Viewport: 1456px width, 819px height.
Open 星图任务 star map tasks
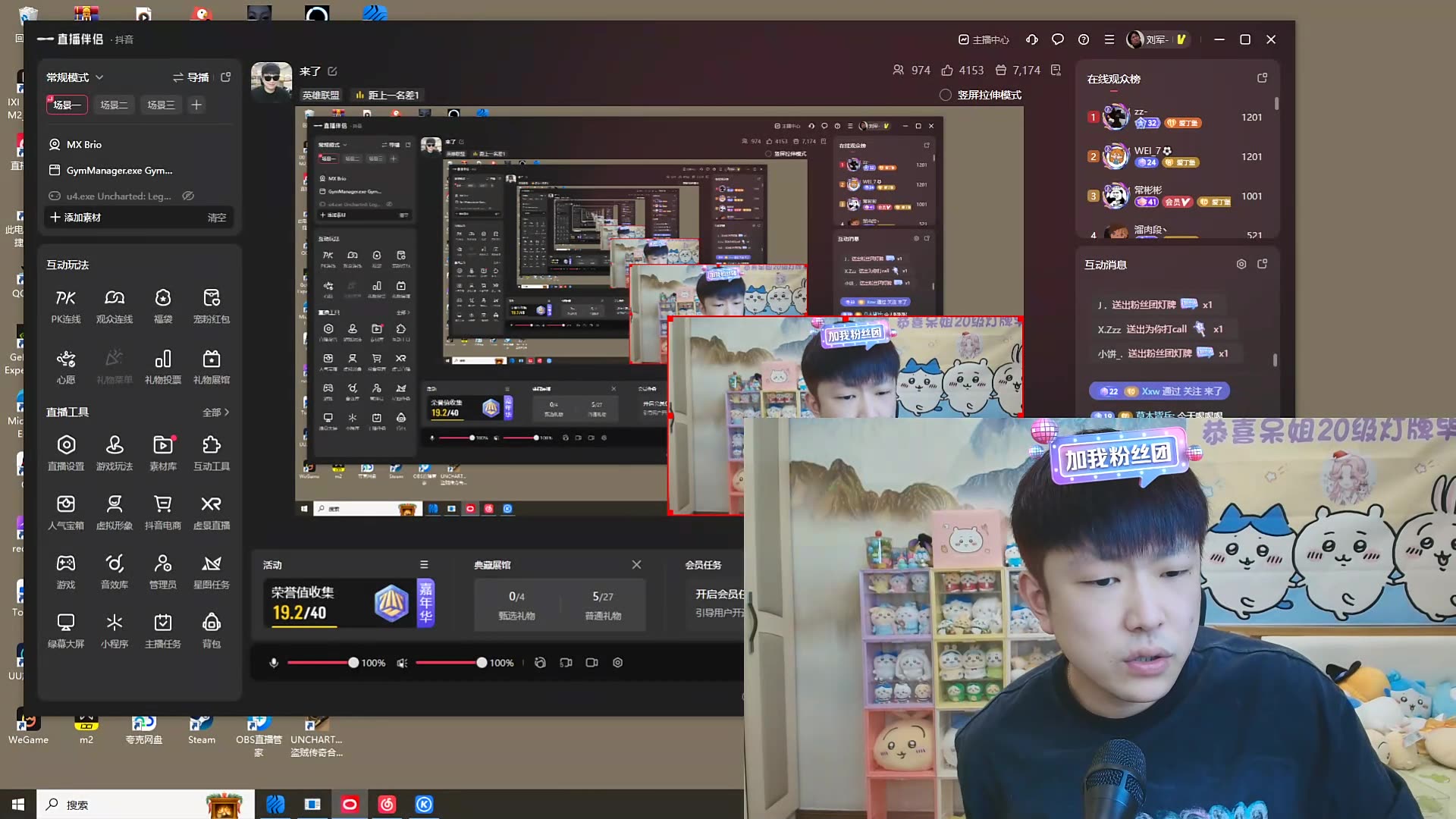[x=212, y=571]
